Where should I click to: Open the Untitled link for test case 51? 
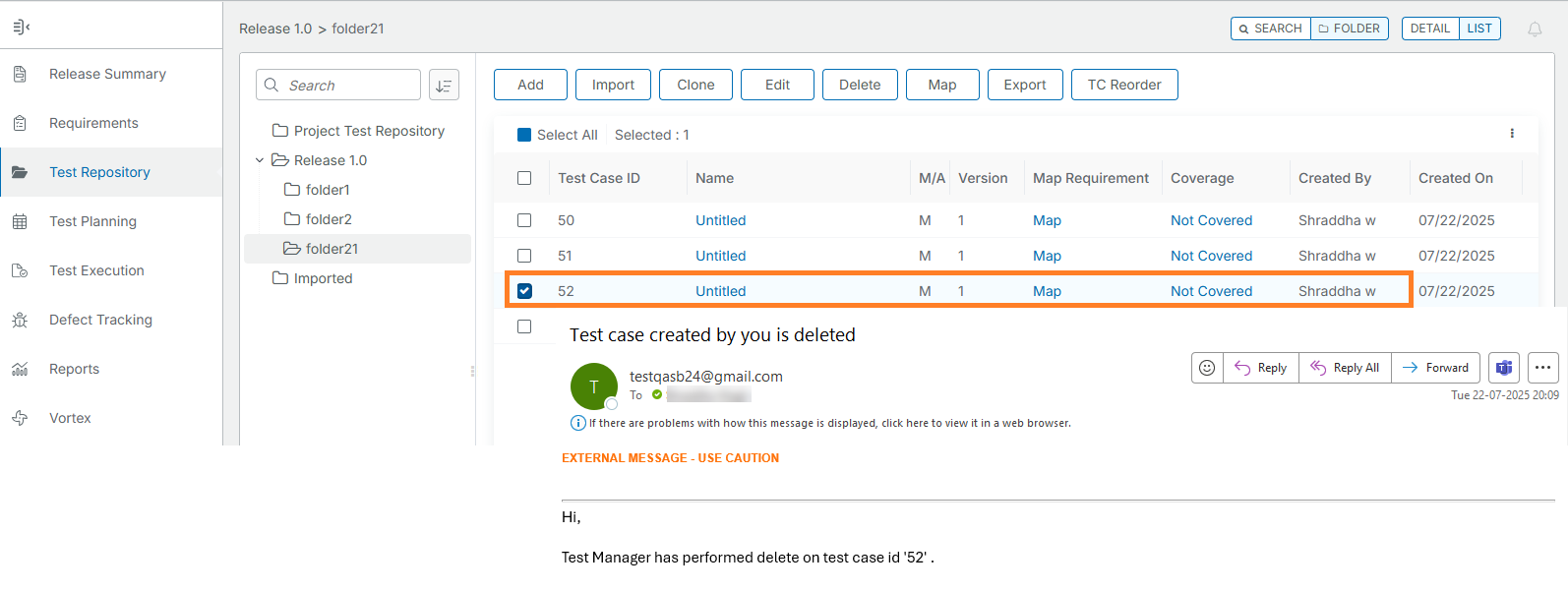720,256
